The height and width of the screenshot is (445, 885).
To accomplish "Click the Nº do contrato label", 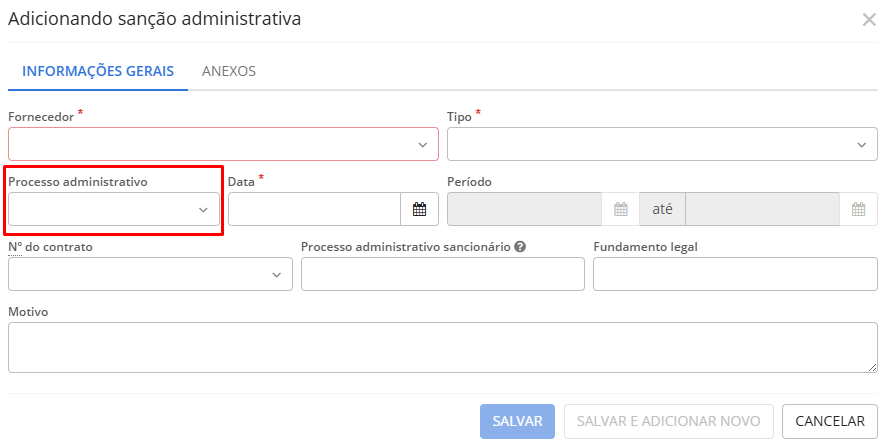I will coord(50,247).
